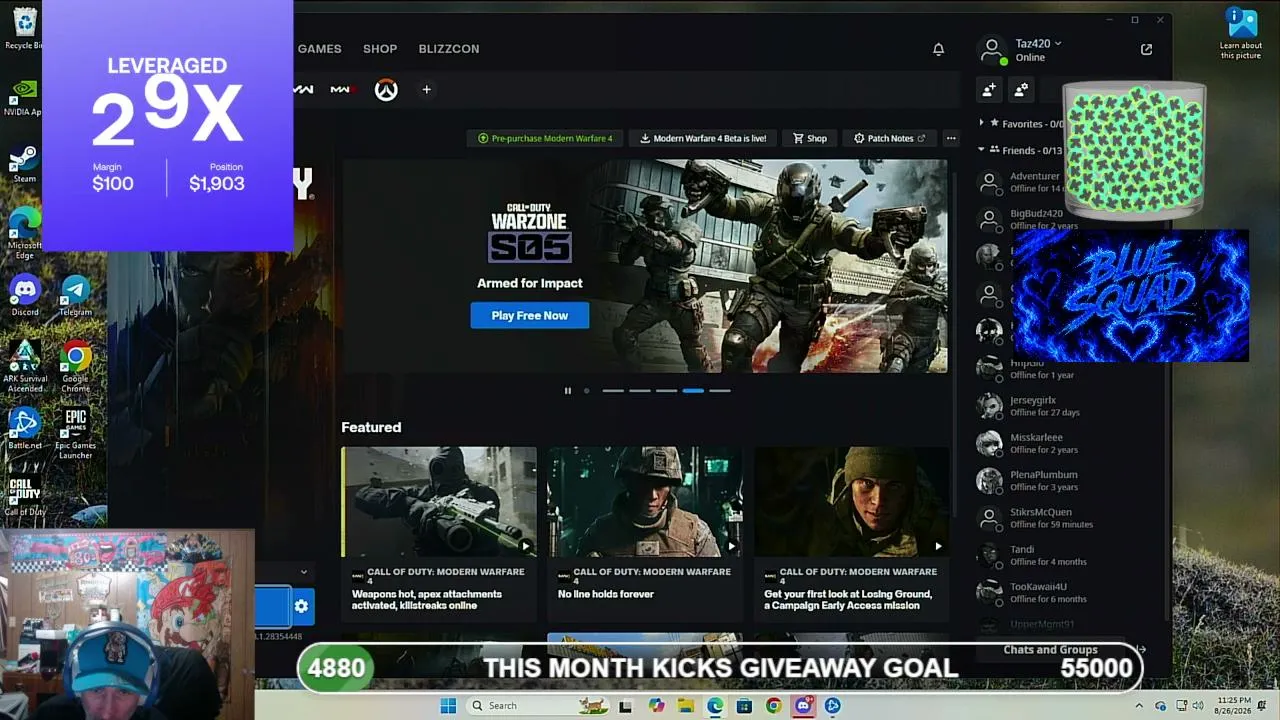Select the currently highlighted carousel slide indicator
This screenshot has height=720, width=1280.
(693, 391)
